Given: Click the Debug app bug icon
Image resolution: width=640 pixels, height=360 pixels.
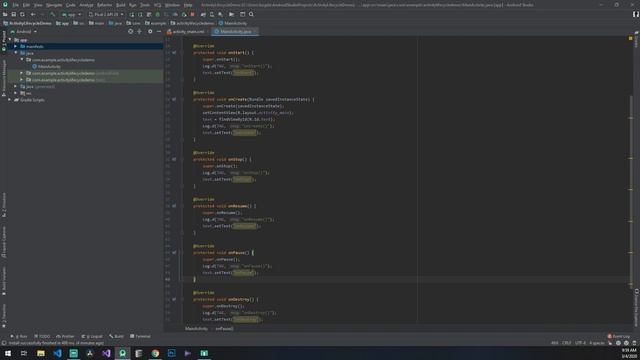Looking at the screenshot, I should (x=158, y=14).
